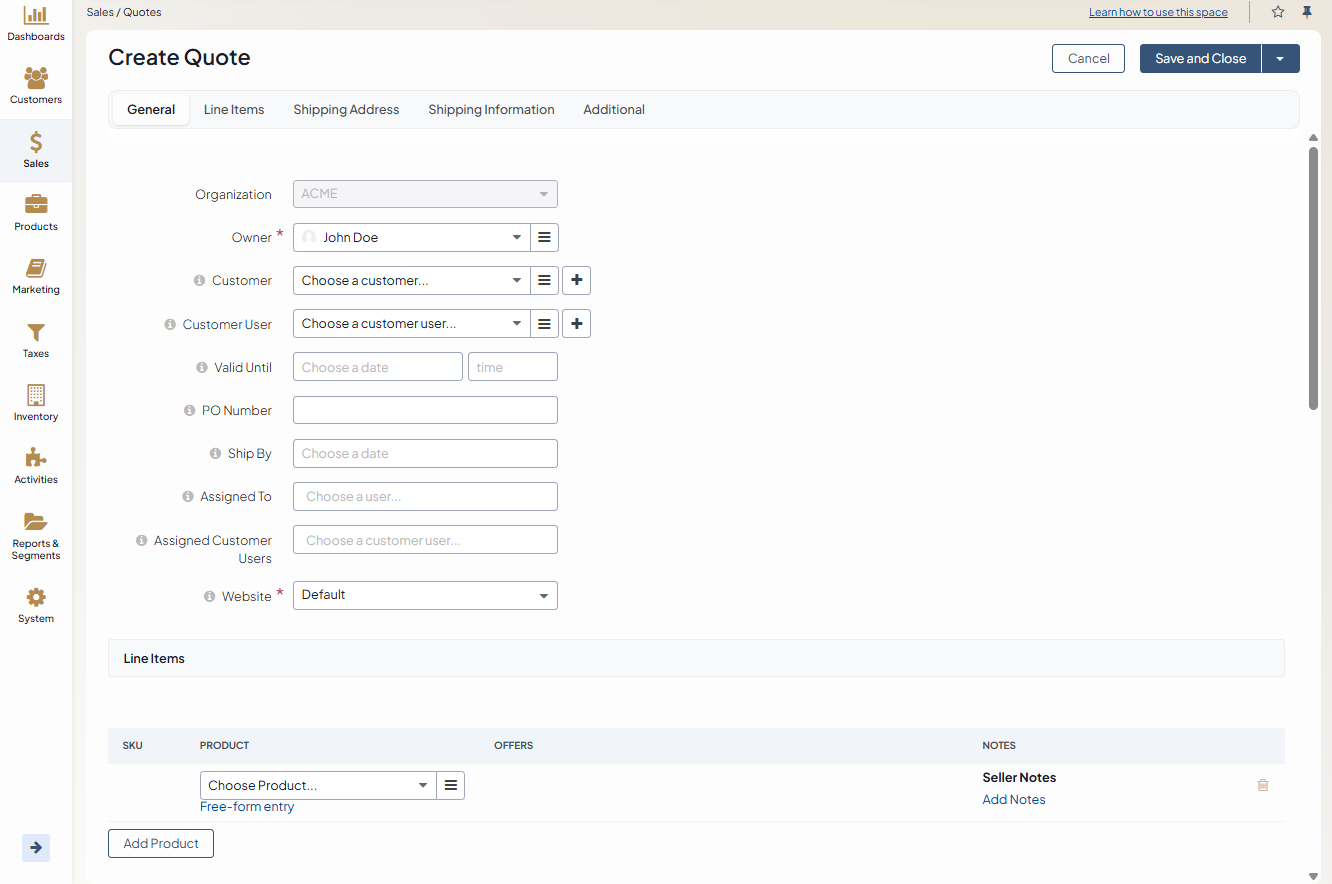Switch to the Line Items tab
The image size is (1332, 884).
tap(234, 110)
